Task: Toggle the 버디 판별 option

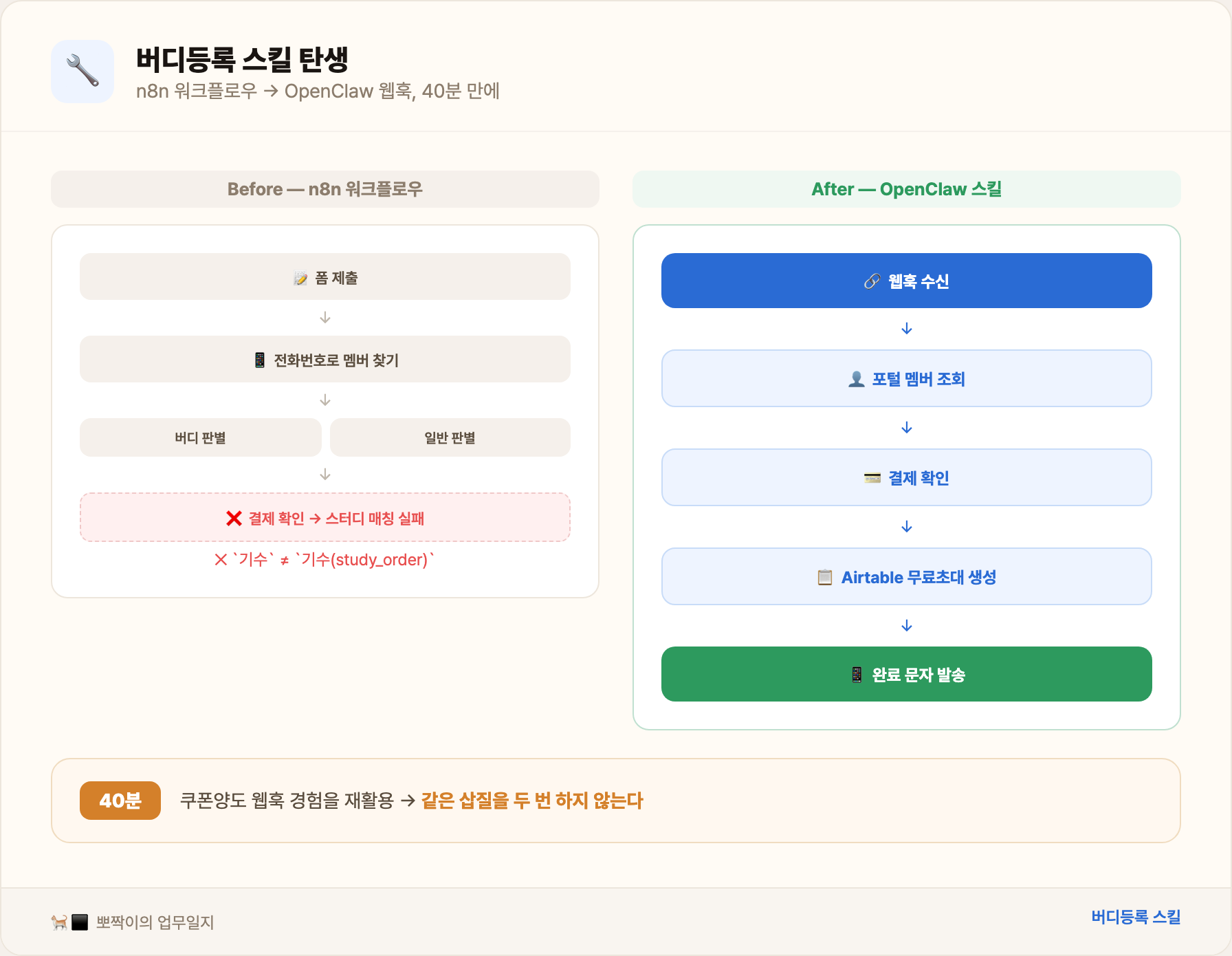Action: coord(201,437)
